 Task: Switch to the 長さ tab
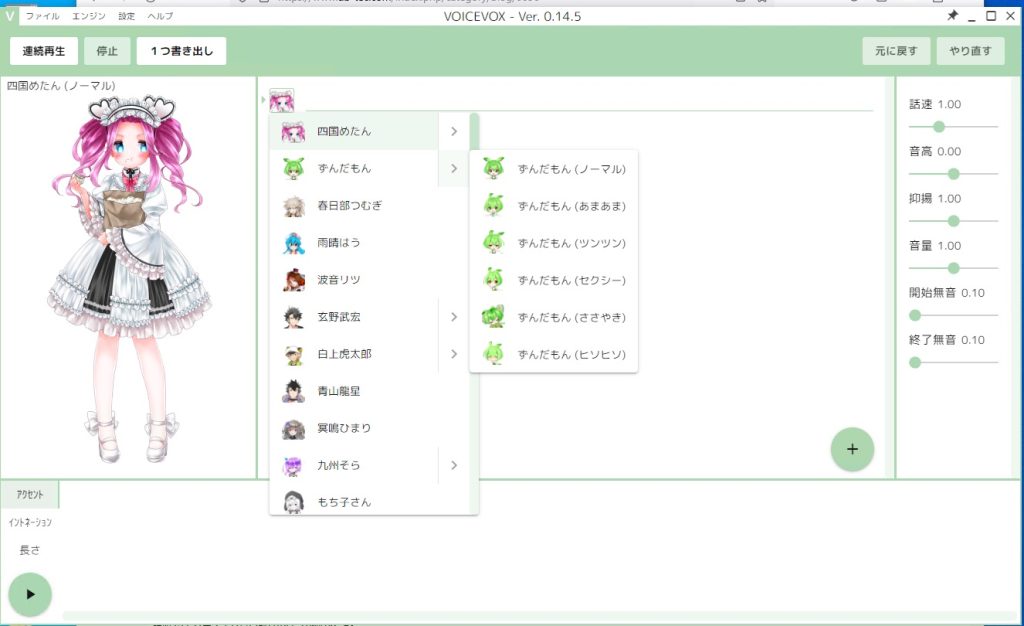(30, 550)
